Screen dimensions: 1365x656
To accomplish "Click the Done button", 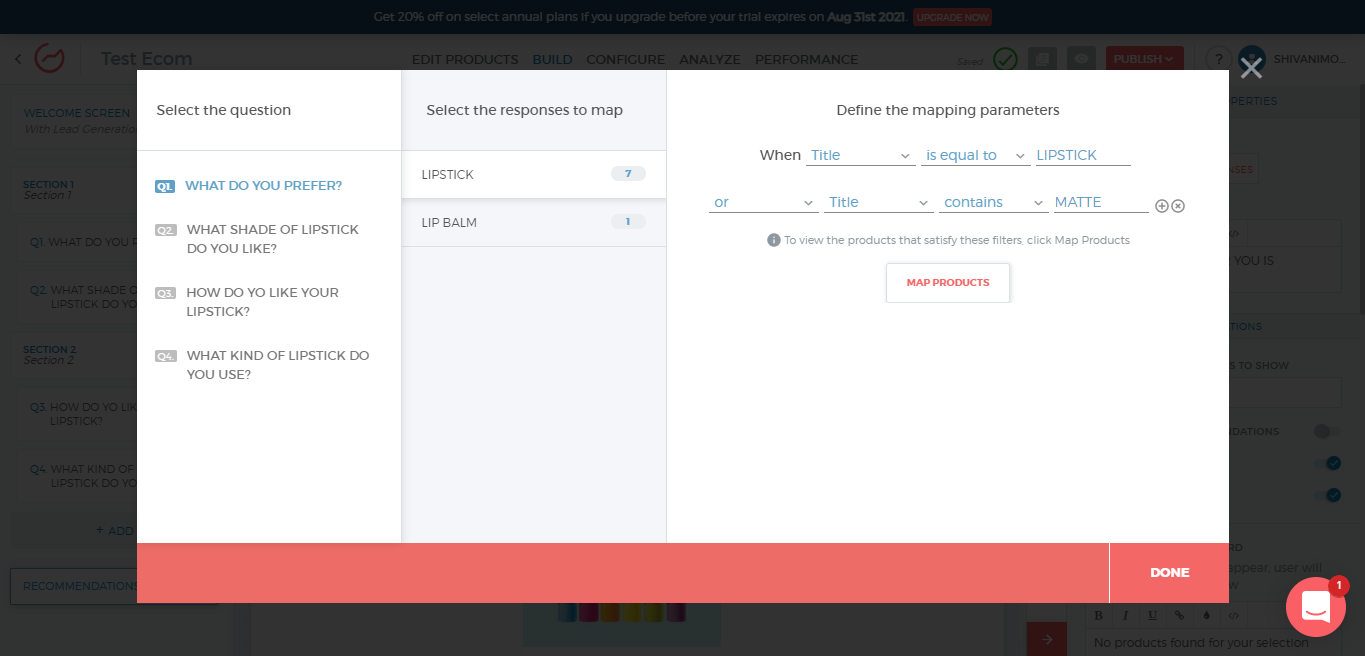I will pyautogui.click(x=1169, y=573).
